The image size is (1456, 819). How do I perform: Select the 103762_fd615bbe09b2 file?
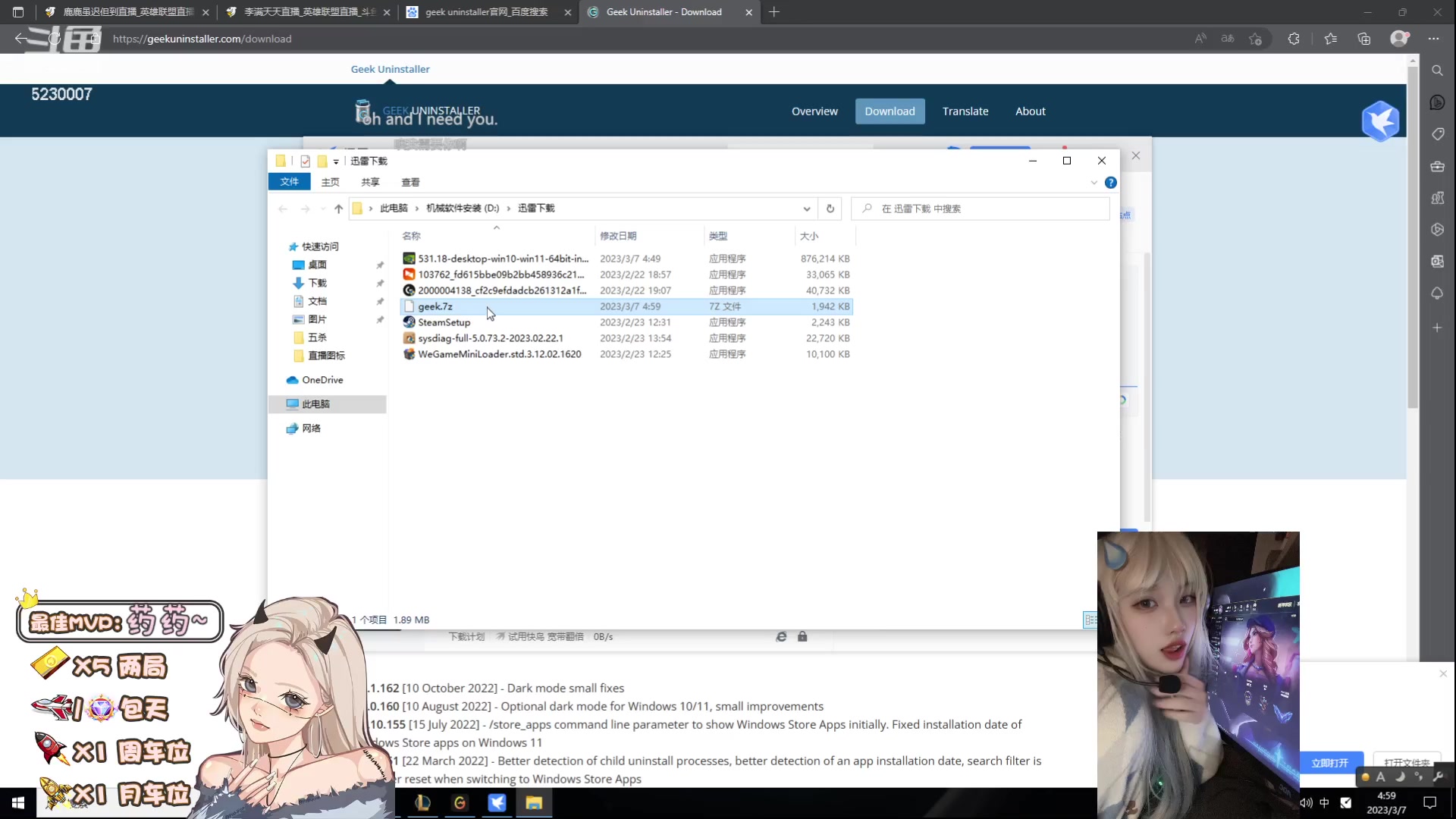pyautogui.click(x=626, y=275)
